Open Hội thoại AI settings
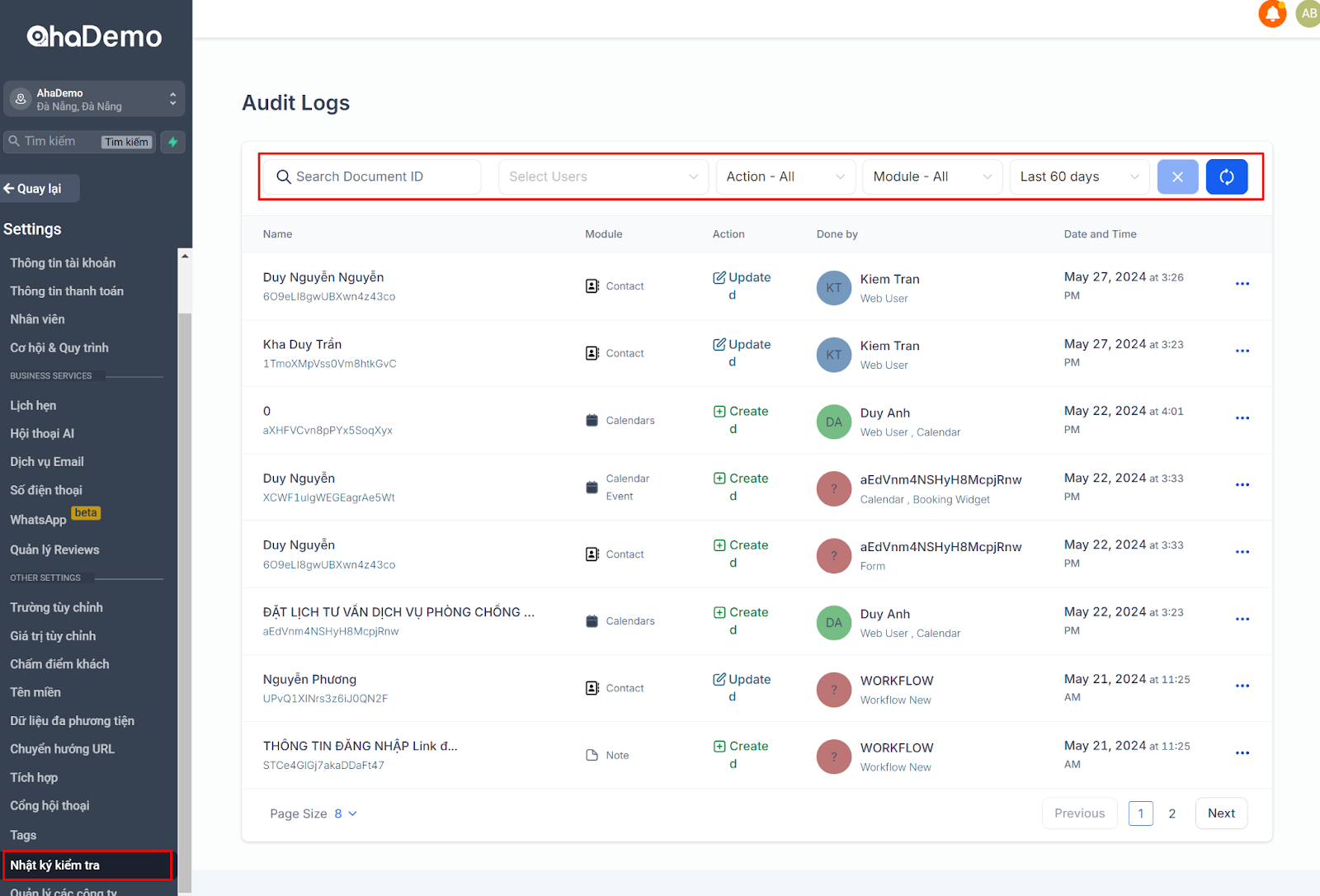Viewport: 1320px width, 896px height. click(x=42, y=433)
